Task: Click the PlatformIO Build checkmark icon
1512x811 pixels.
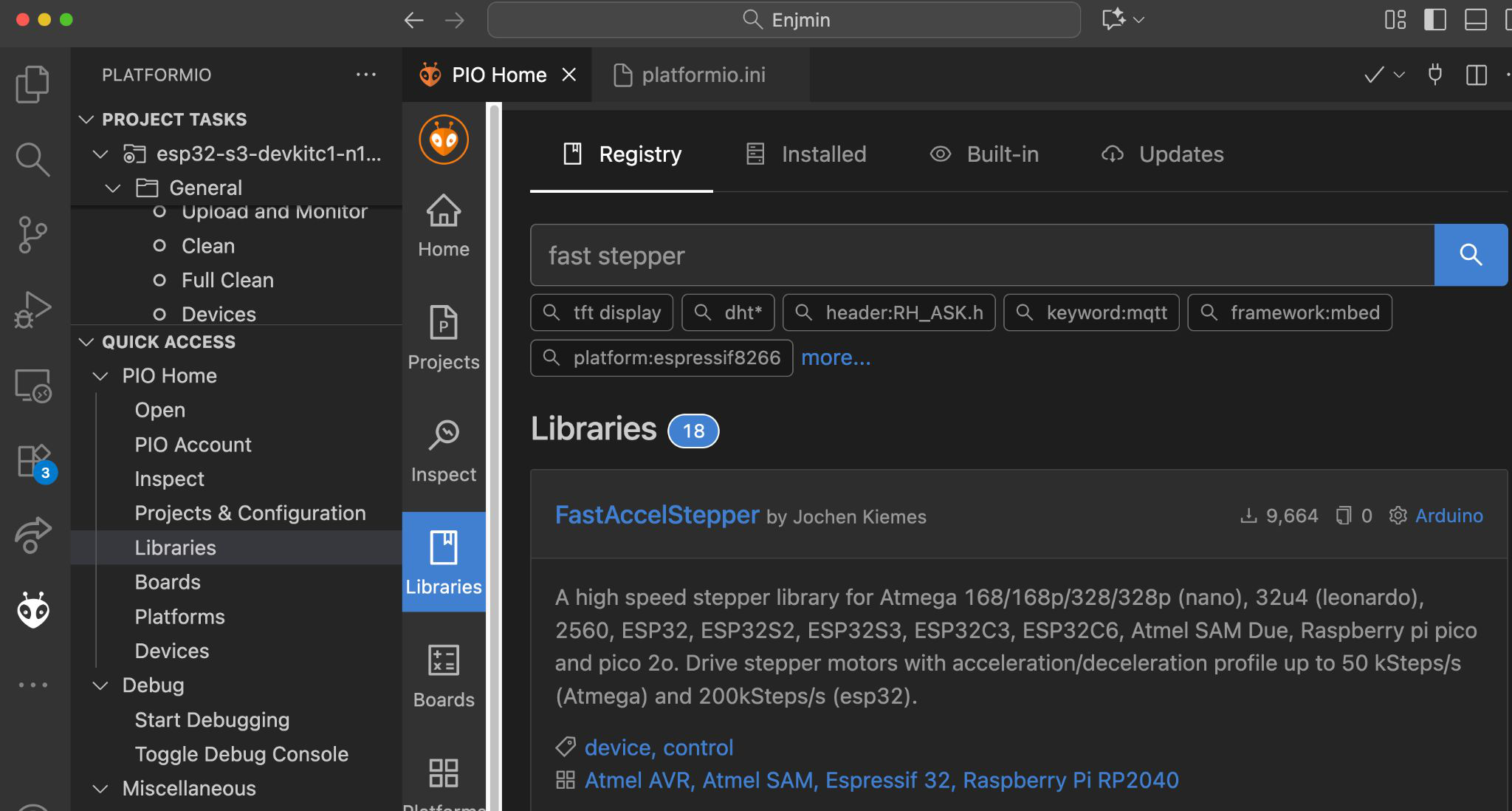Action: (x=1374, y=75)
